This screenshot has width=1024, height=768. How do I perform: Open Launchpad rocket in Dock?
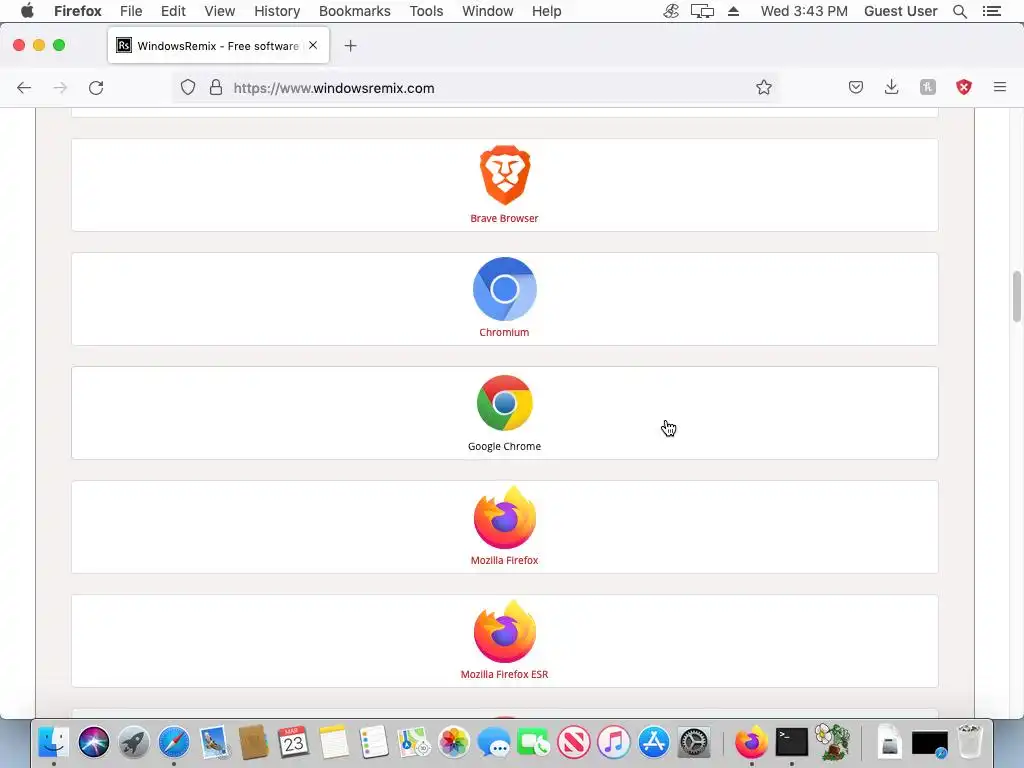[134, 743]
